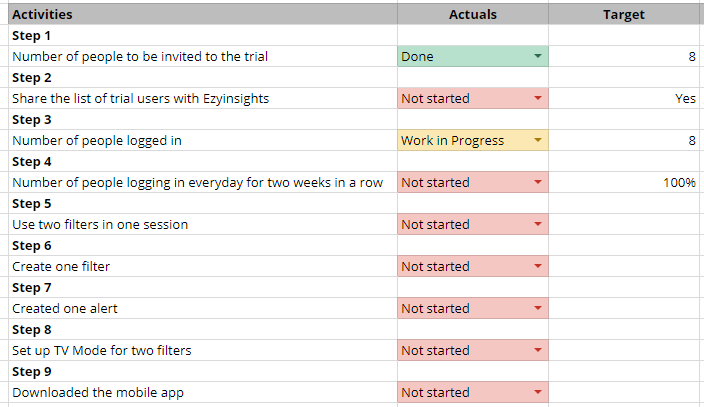
Task: Open the Done status dropdown for Step 1
Action: (537, 56)
